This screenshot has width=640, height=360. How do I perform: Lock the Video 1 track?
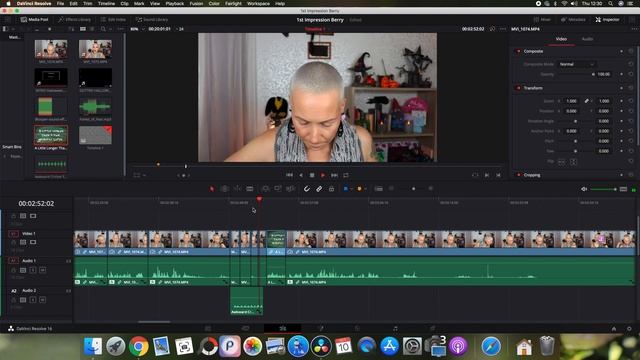13,242
